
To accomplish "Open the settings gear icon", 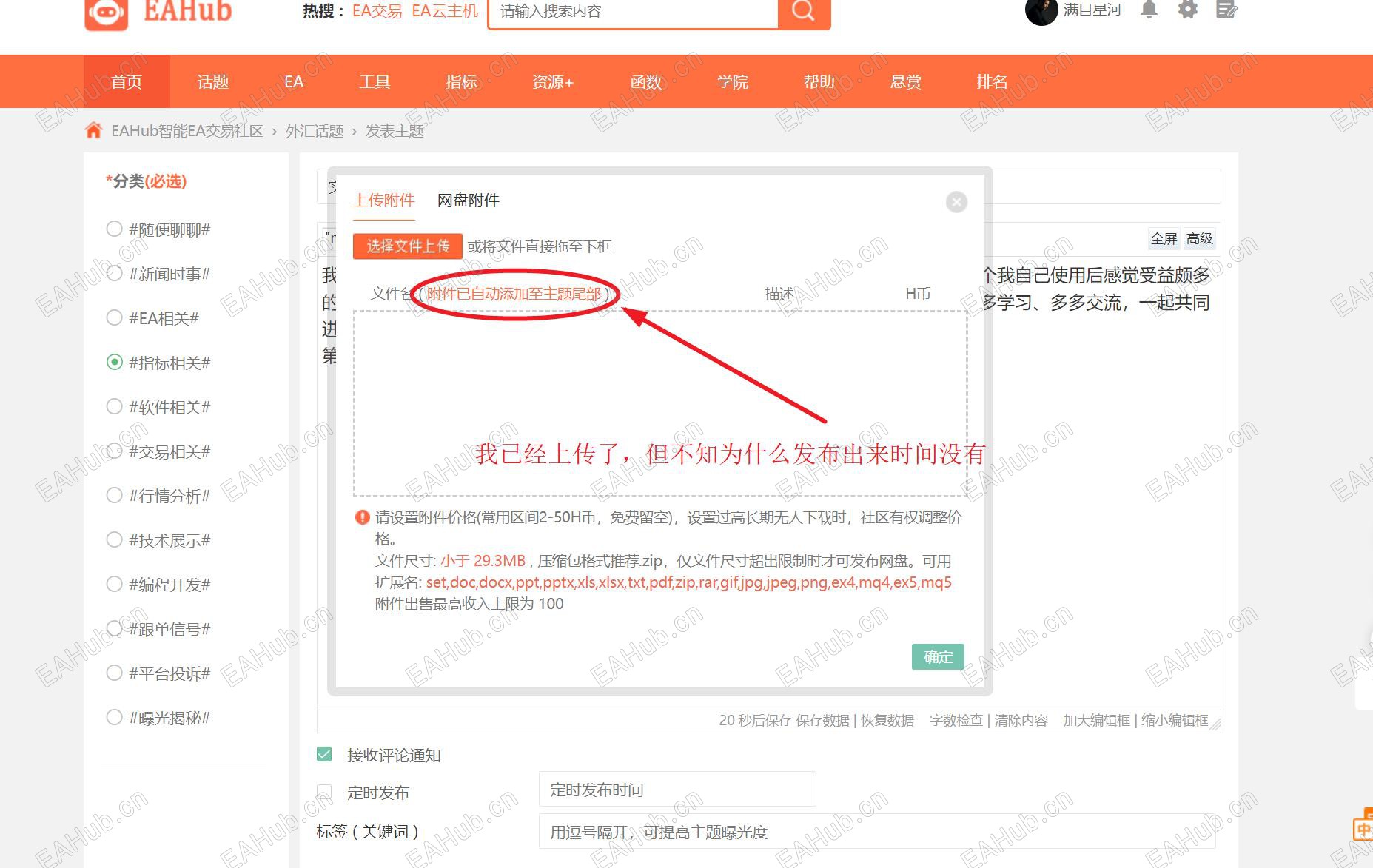I will 1187,10.
